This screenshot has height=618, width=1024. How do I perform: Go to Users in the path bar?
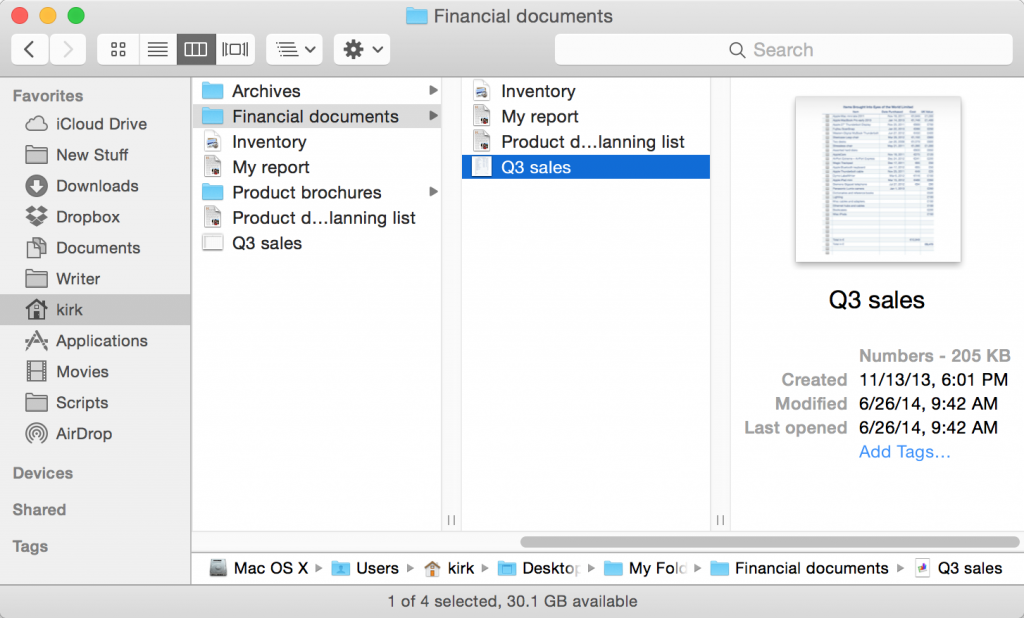(365, 568)
